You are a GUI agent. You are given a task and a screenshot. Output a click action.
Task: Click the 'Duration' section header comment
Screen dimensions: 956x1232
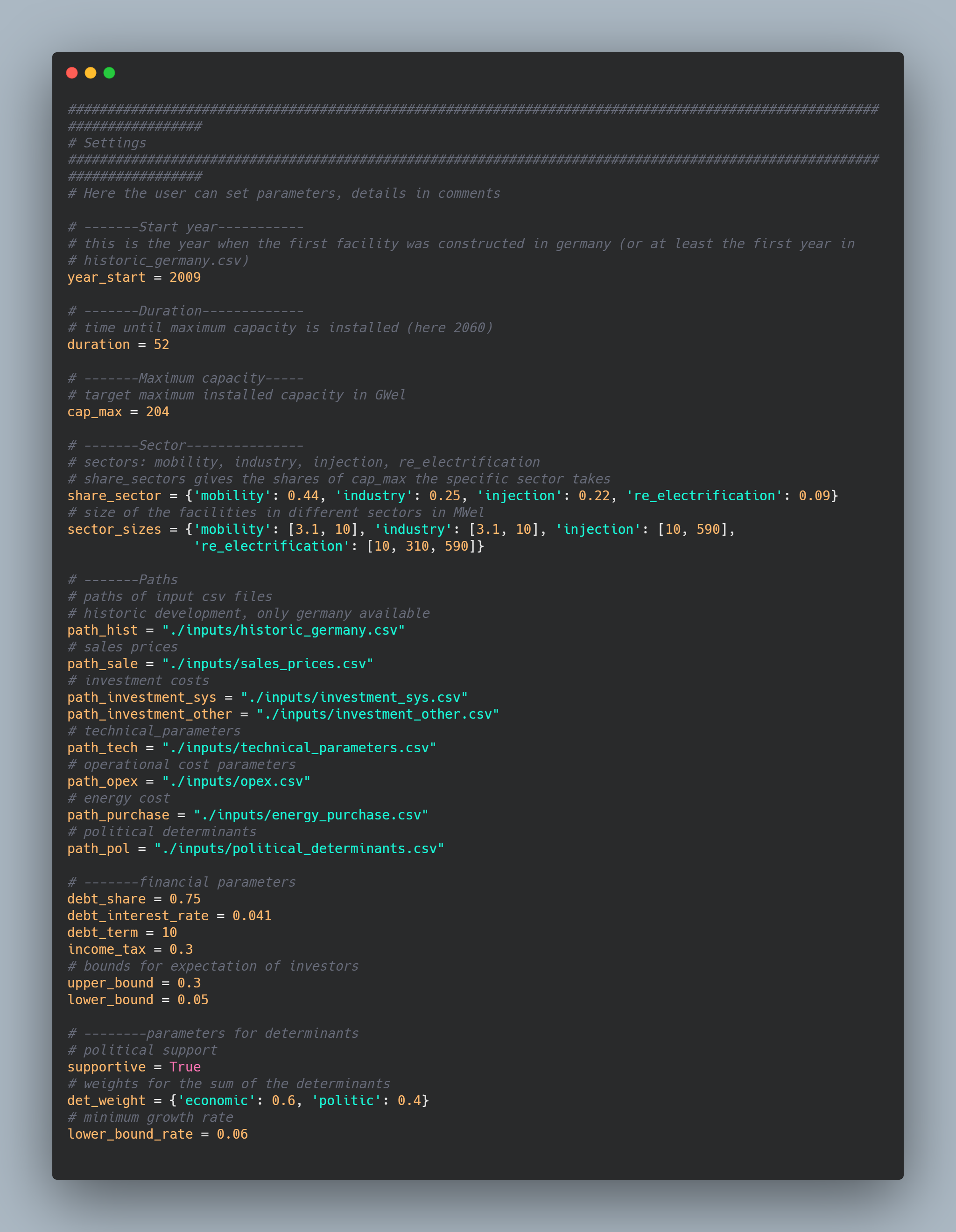click(x=186, y=311)
